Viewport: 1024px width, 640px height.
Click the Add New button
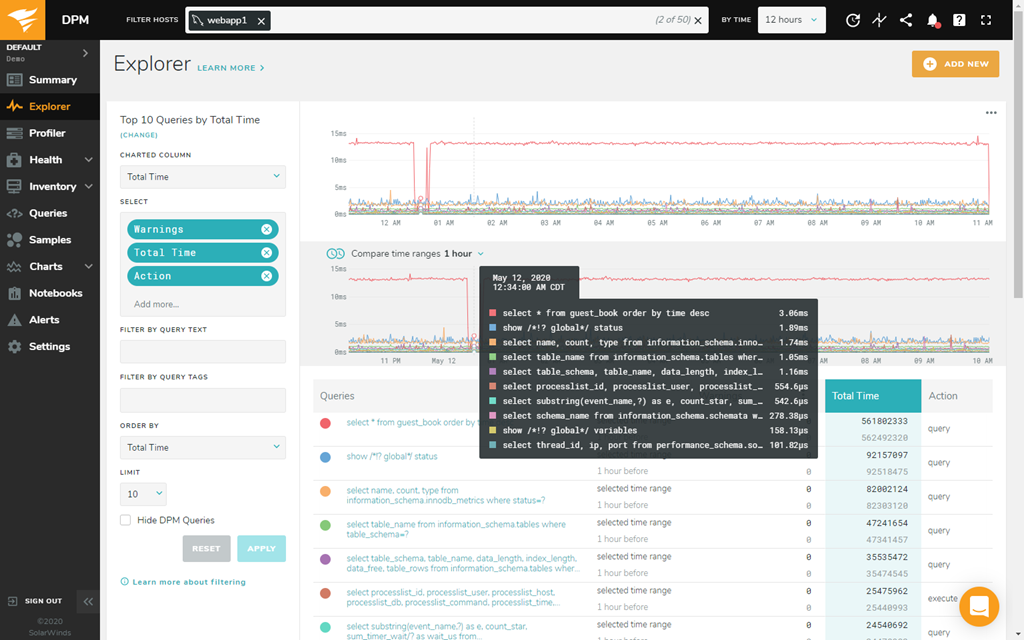pyautogui.click(x=955, y=64)
